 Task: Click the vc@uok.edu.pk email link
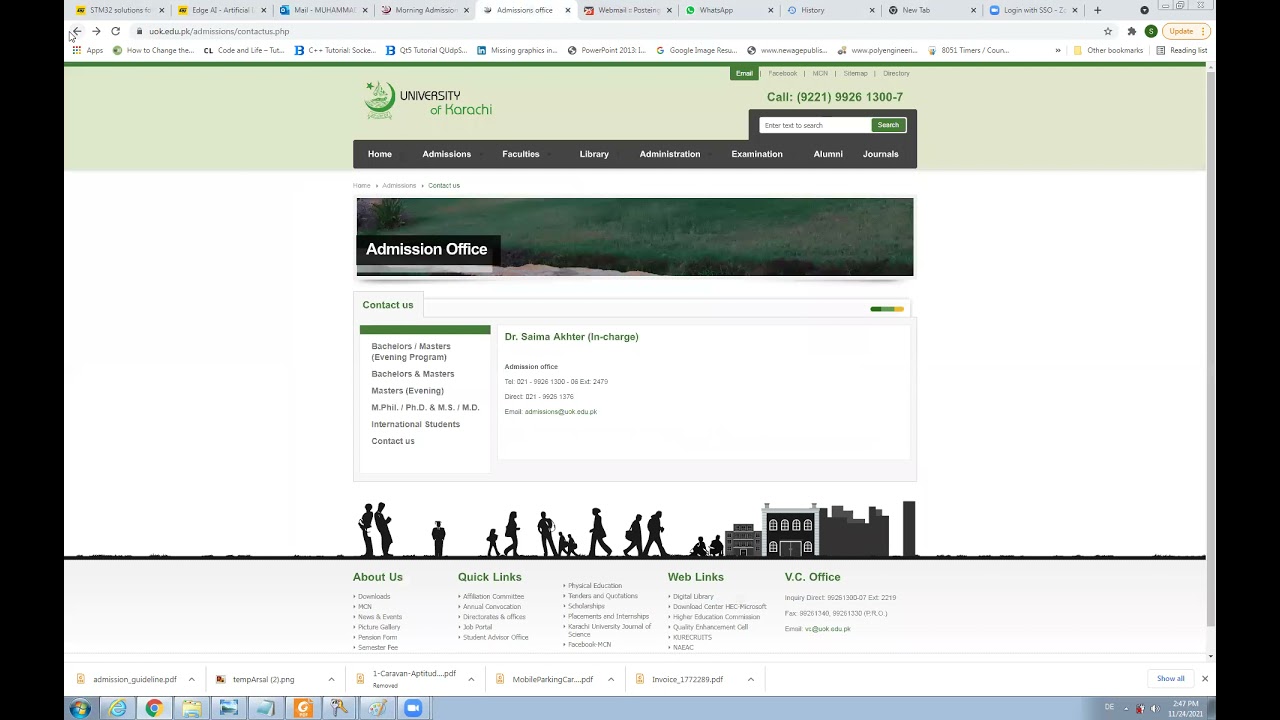[x=828, y=629]
